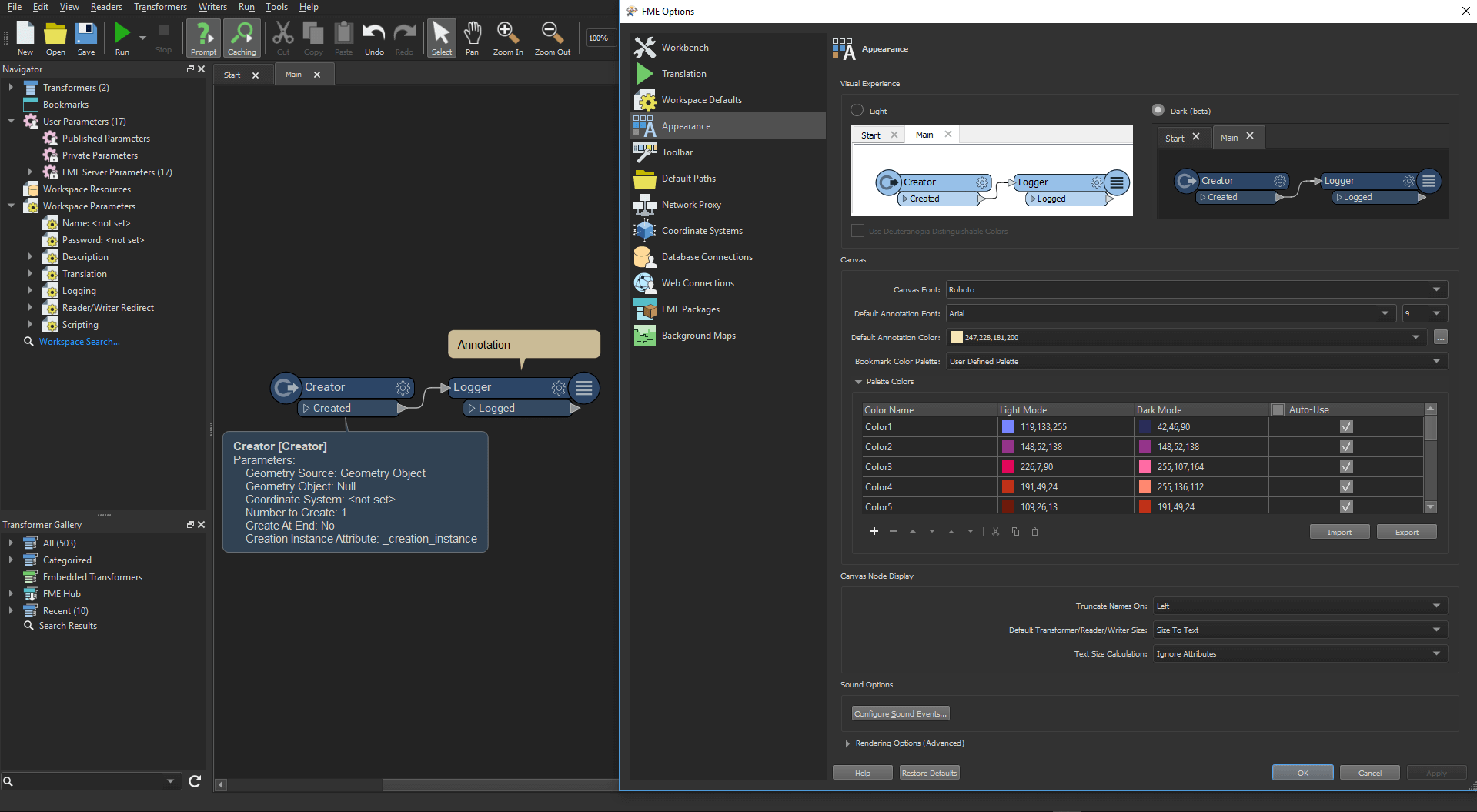The image size is (1477, 812).
Task: Click Color3 Dark Mode color swatch
Action: (x=1145, y=467)
